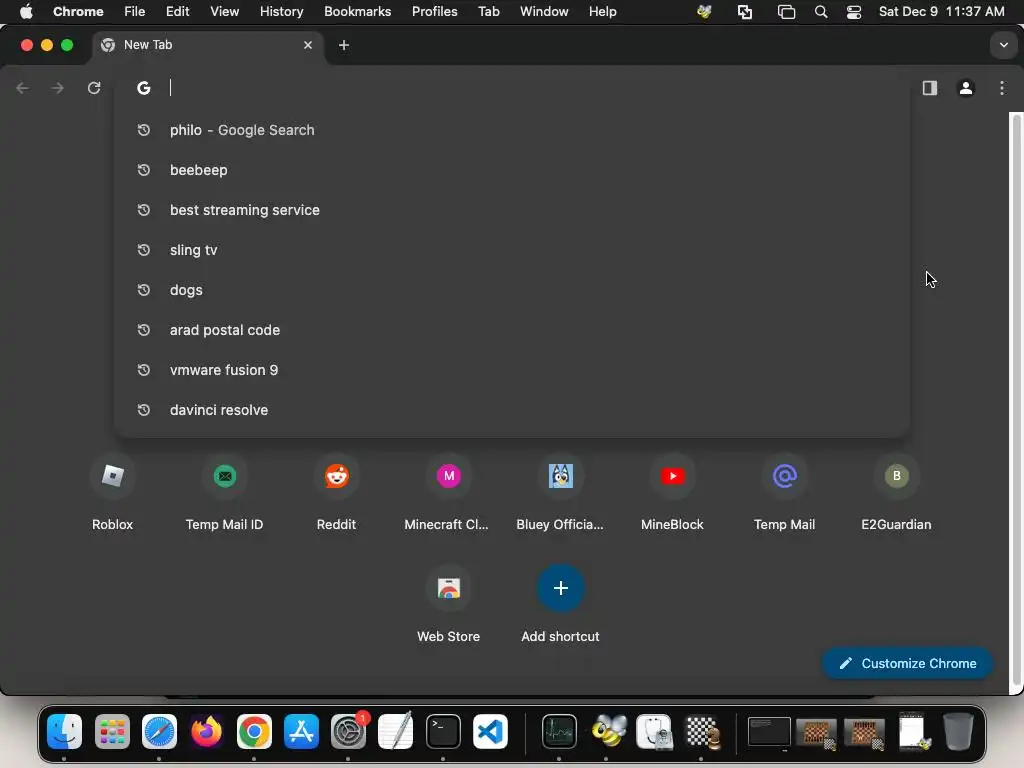Viewport: 1024px width, 768px height.
Task: Open the profile avatar icon
Action: 966,88
